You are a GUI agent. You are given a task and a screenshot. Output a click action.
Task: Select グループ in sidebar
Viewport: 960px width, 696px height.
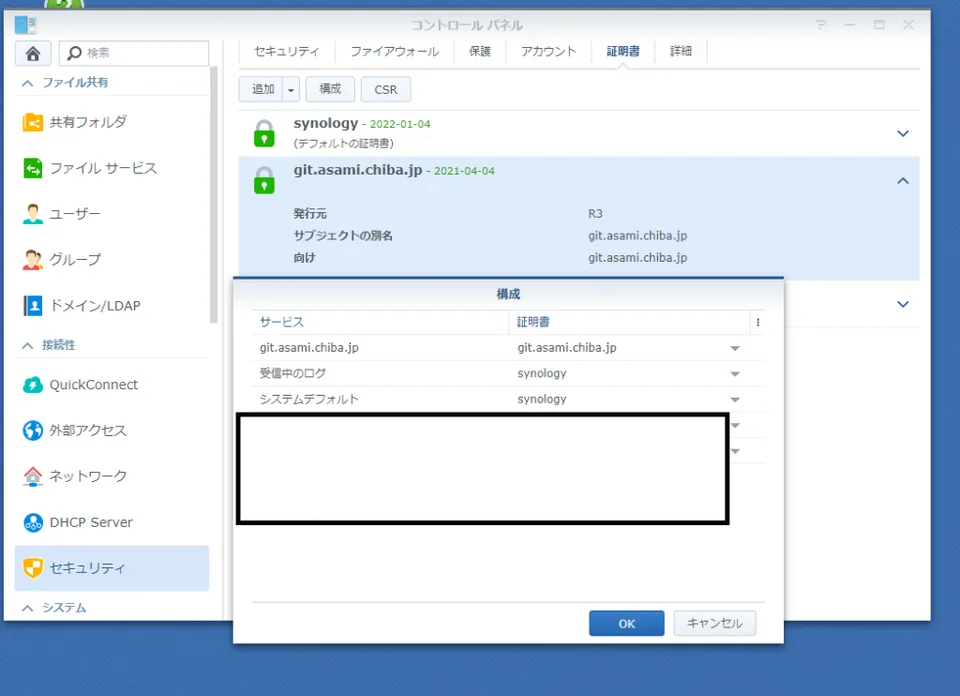coord(75,260)
